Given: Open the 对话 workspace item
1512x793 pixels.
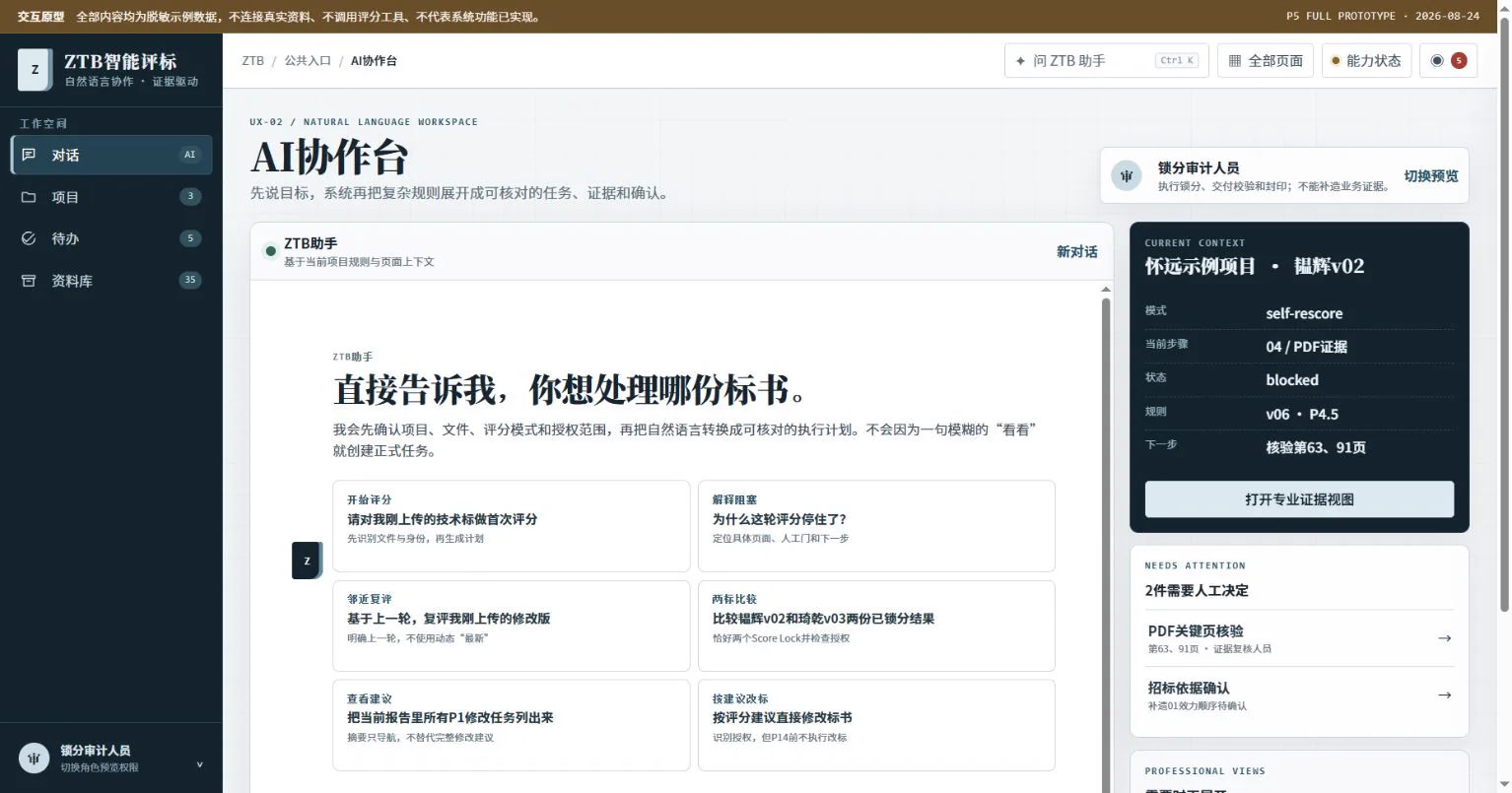Looking at the screenshot, I should coord(111,155).
